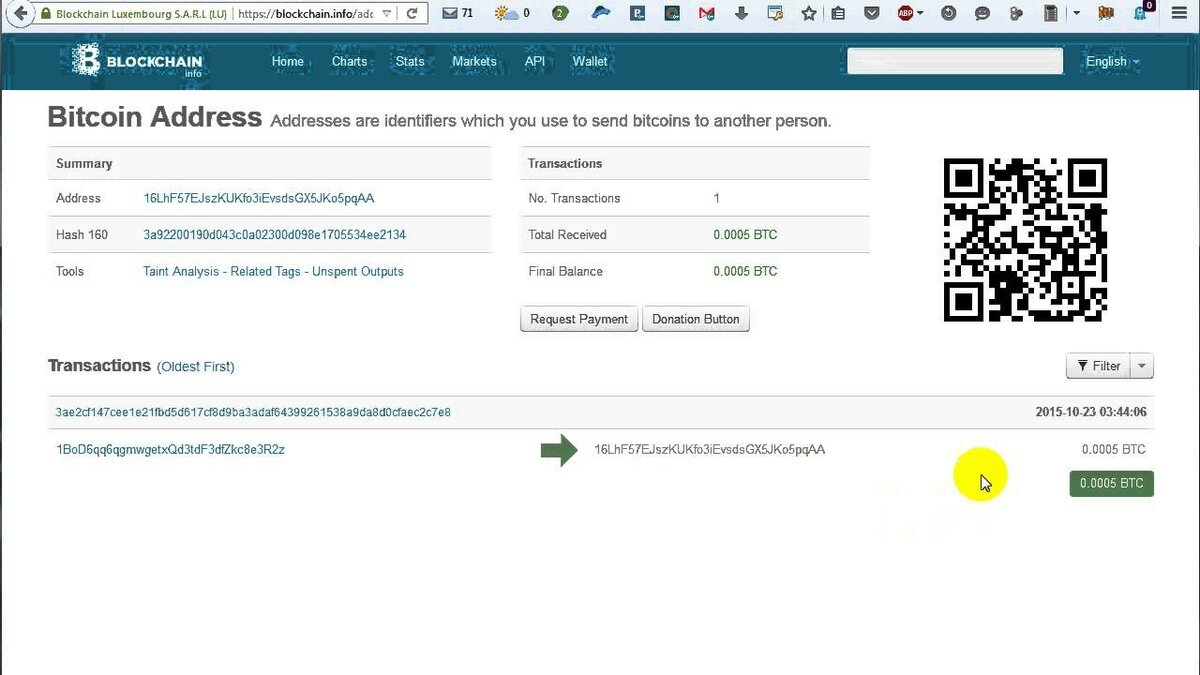Click the browser URL address field
1200x675 pixels.
305,14
